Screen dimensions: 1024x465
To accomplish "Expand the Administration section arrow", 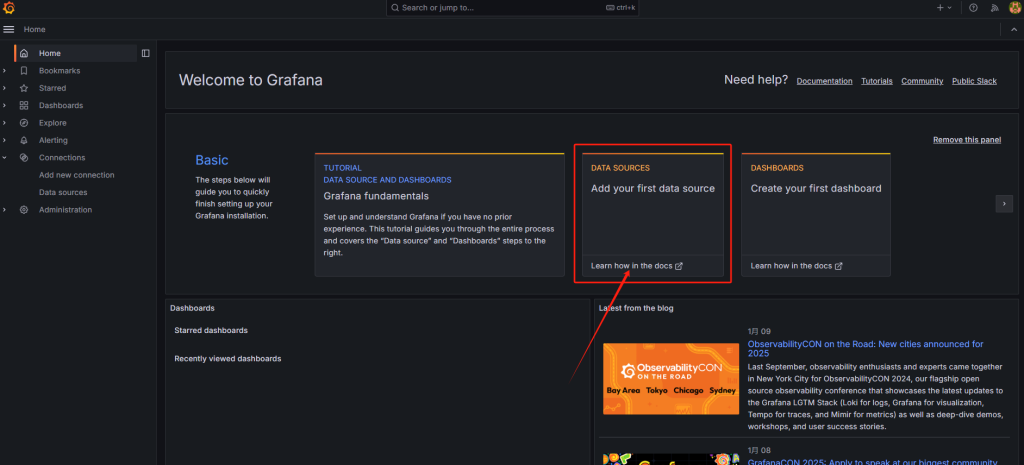I will pyautogui.click(x=5, y=210).
